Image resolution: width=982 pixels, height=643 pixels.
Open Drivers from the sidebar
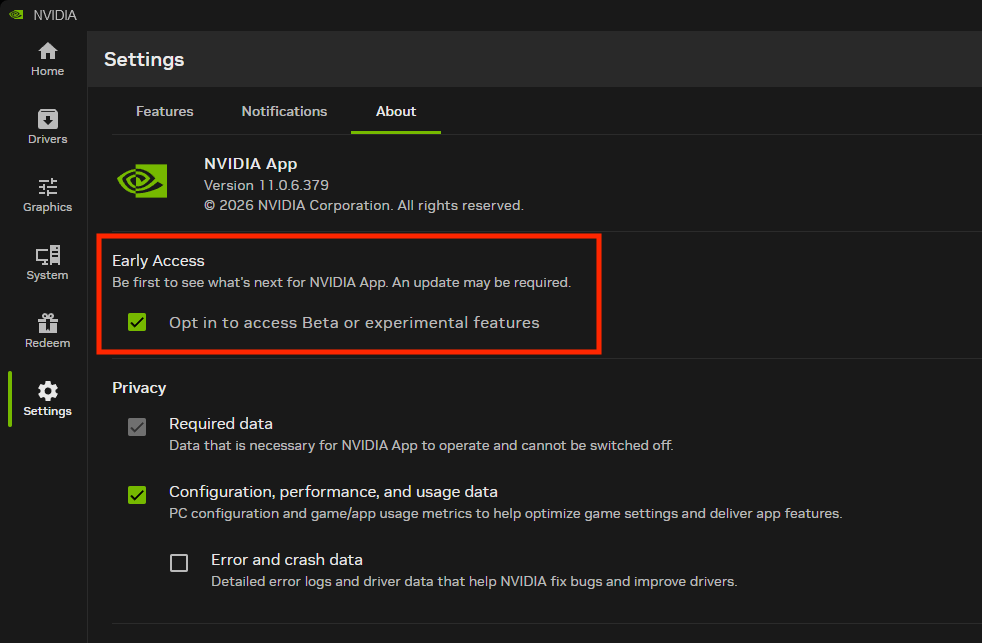point(47,119)
